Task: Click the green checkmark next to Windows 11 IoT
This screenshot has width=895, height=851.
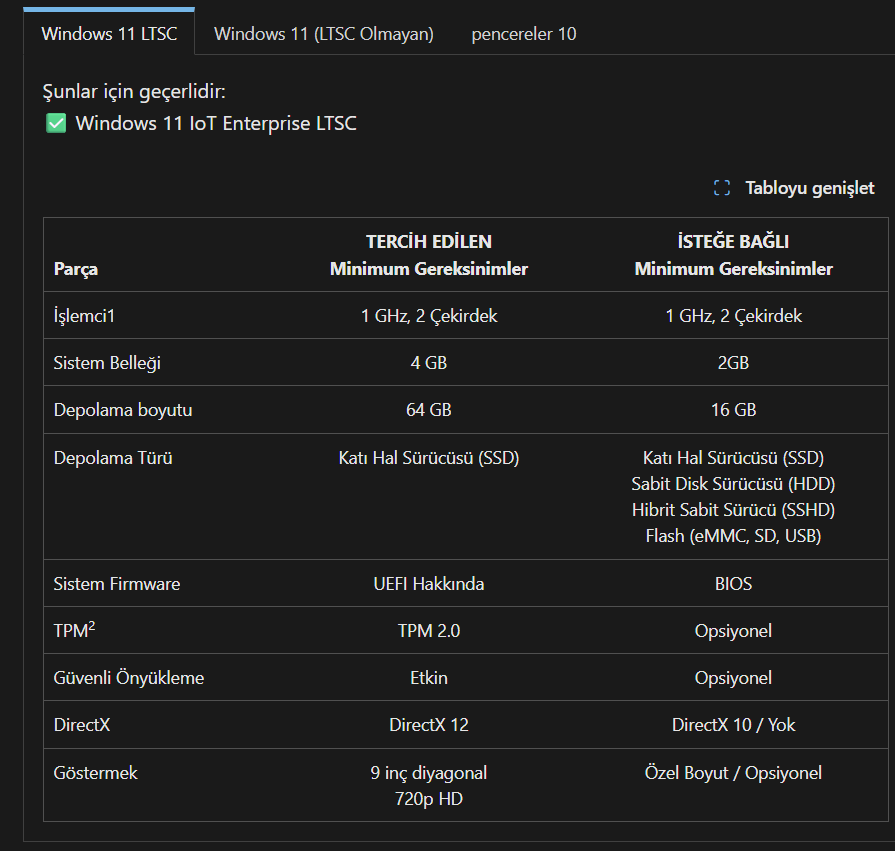Action: click(56, 123)
